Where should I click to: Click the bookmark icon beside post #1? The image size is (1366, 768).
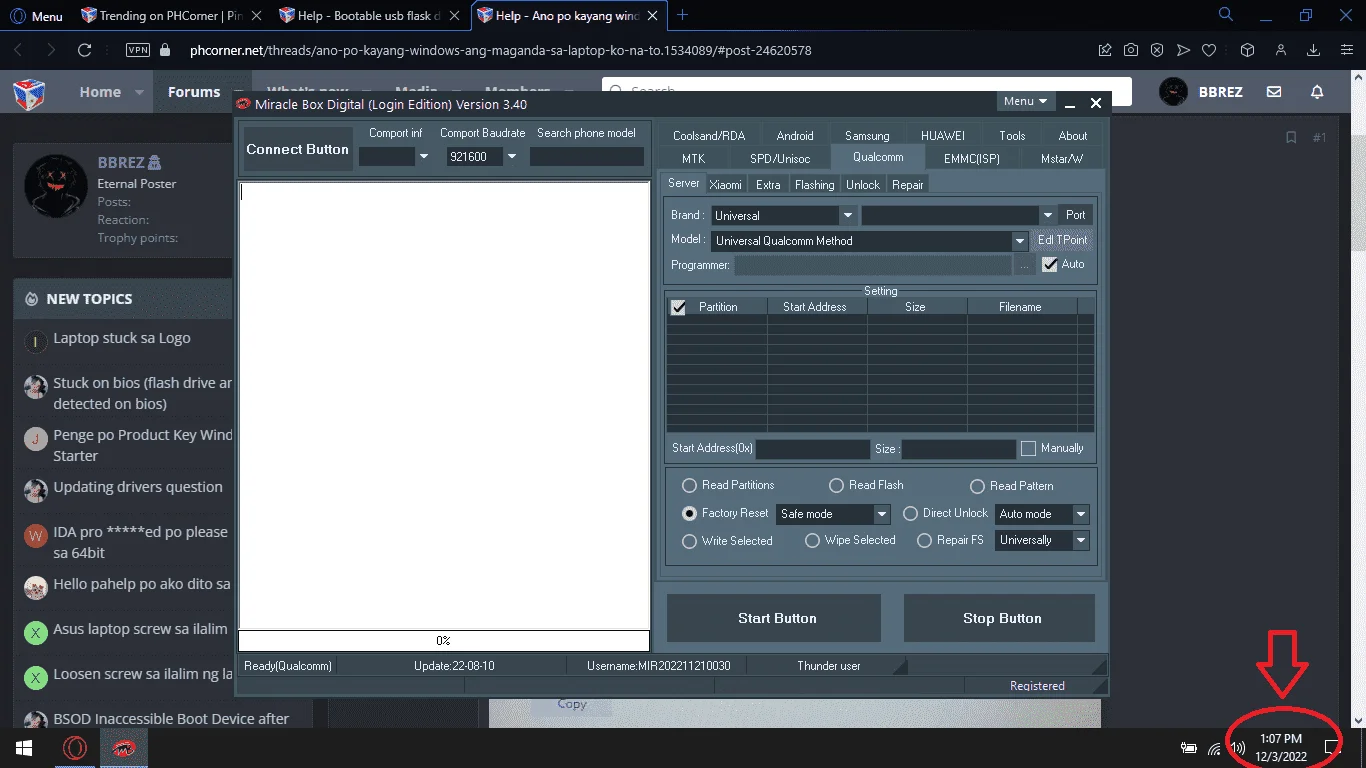point(1291,137)
